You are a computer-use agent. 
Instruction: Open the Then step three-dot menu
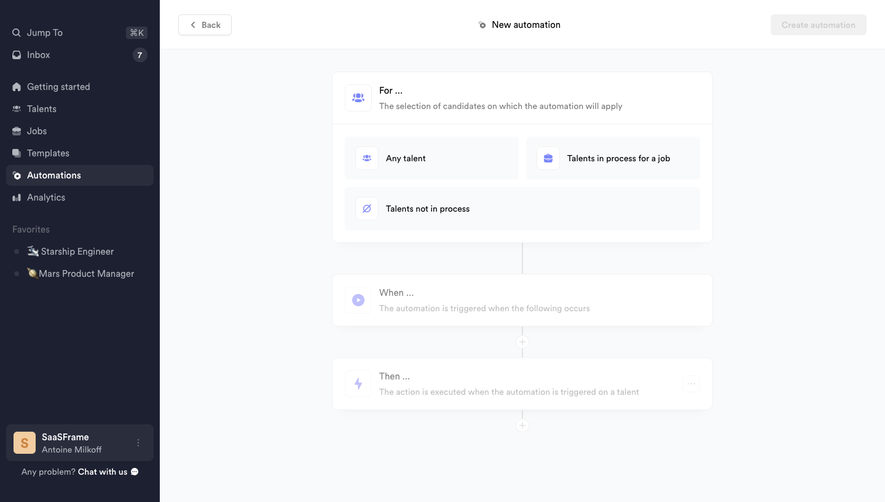[x=691, y=384]
